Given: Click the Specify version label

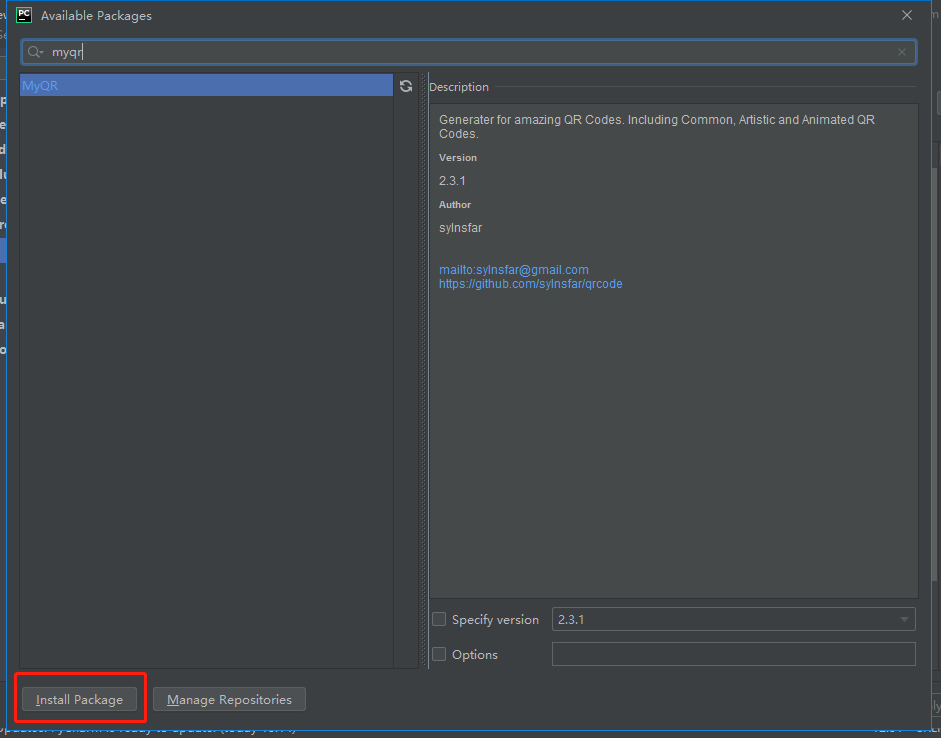Looking at the screenshot, I should (495, 620).
